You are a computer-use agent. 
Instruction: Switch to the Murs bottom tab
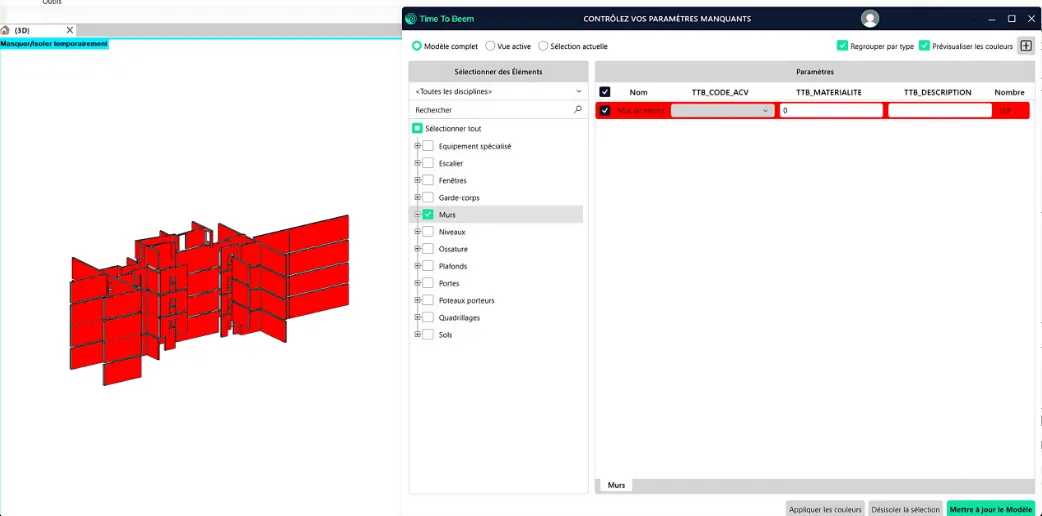click(616, 485)
